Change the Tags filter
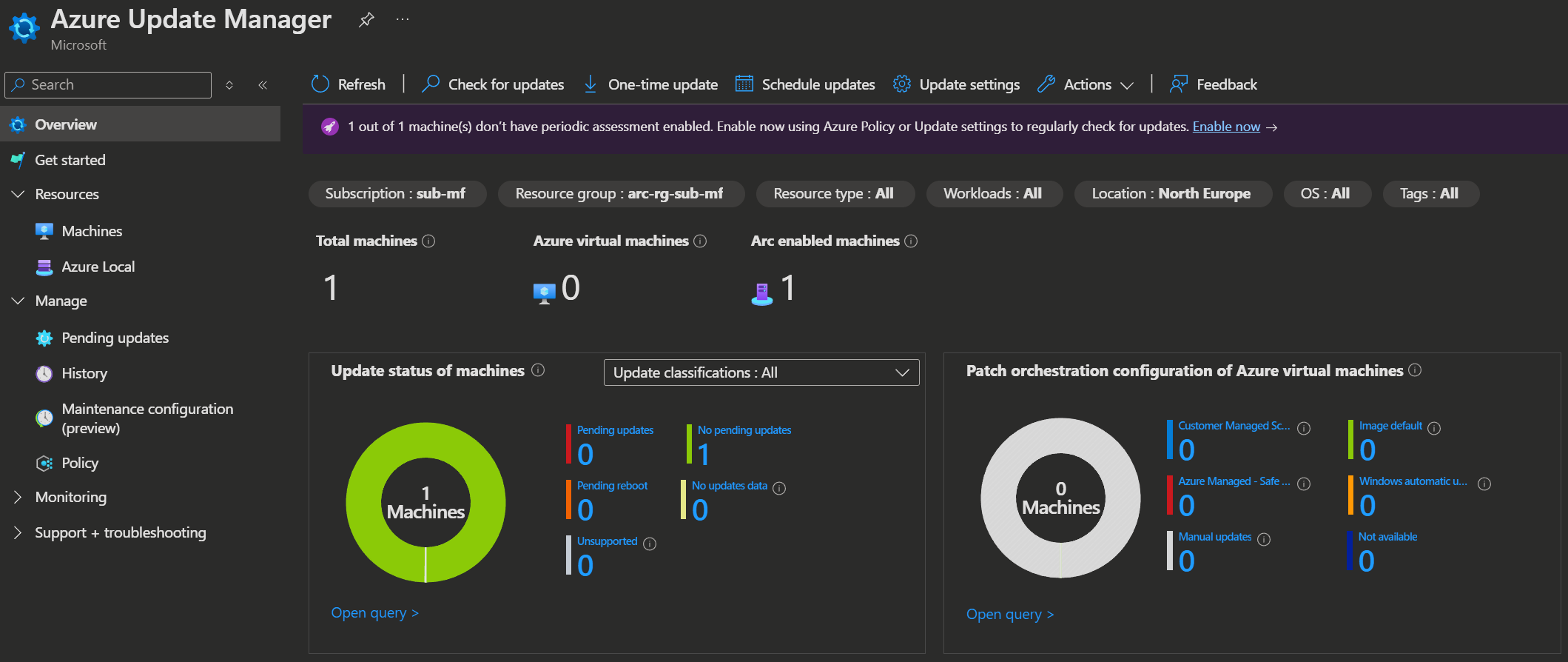Image resolution: width=1568 pixels, height=662 pixels. pos(1430,194)
